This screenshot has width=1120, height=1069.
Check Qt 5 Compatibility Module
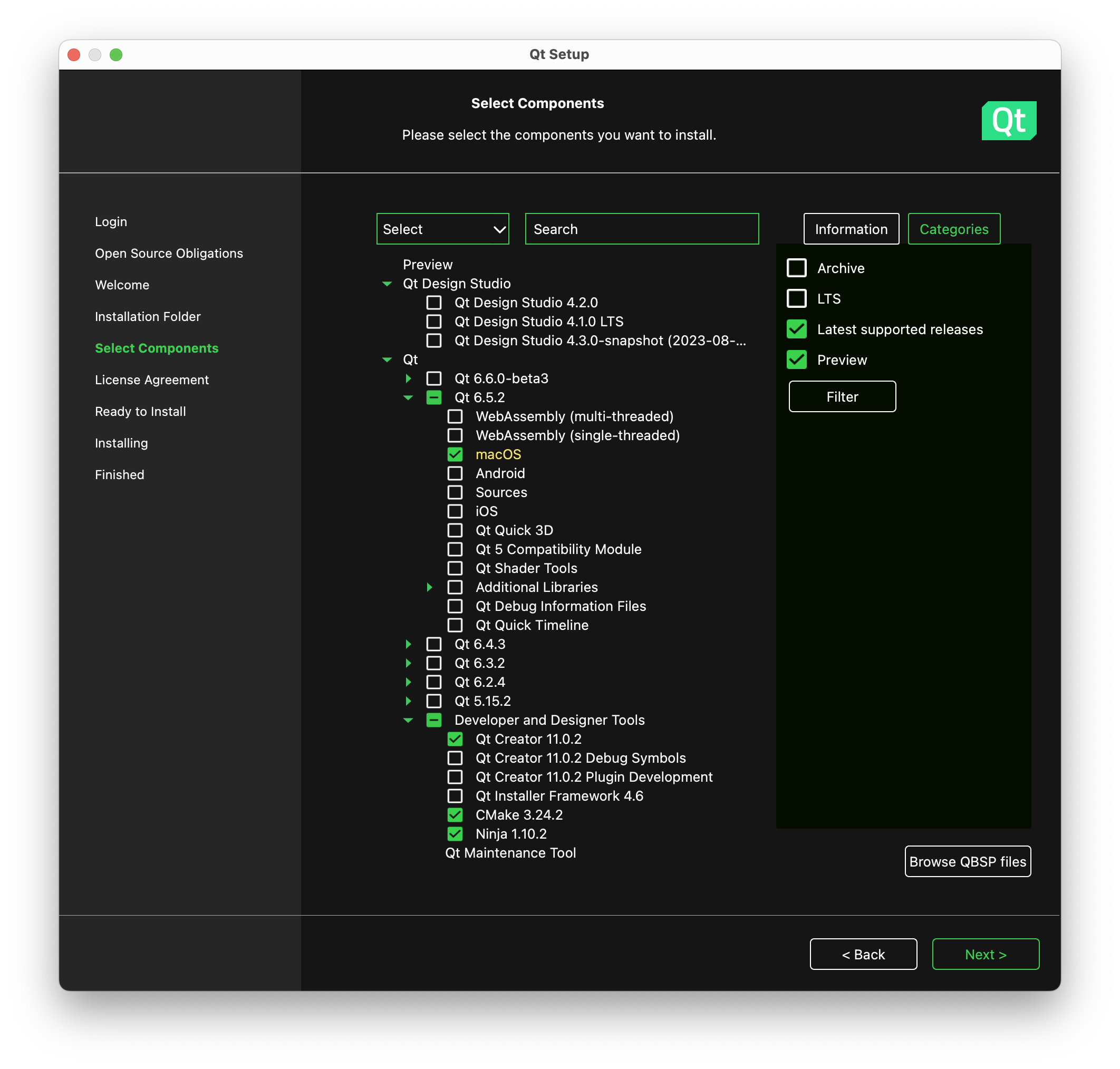click(x=455, y=549)
